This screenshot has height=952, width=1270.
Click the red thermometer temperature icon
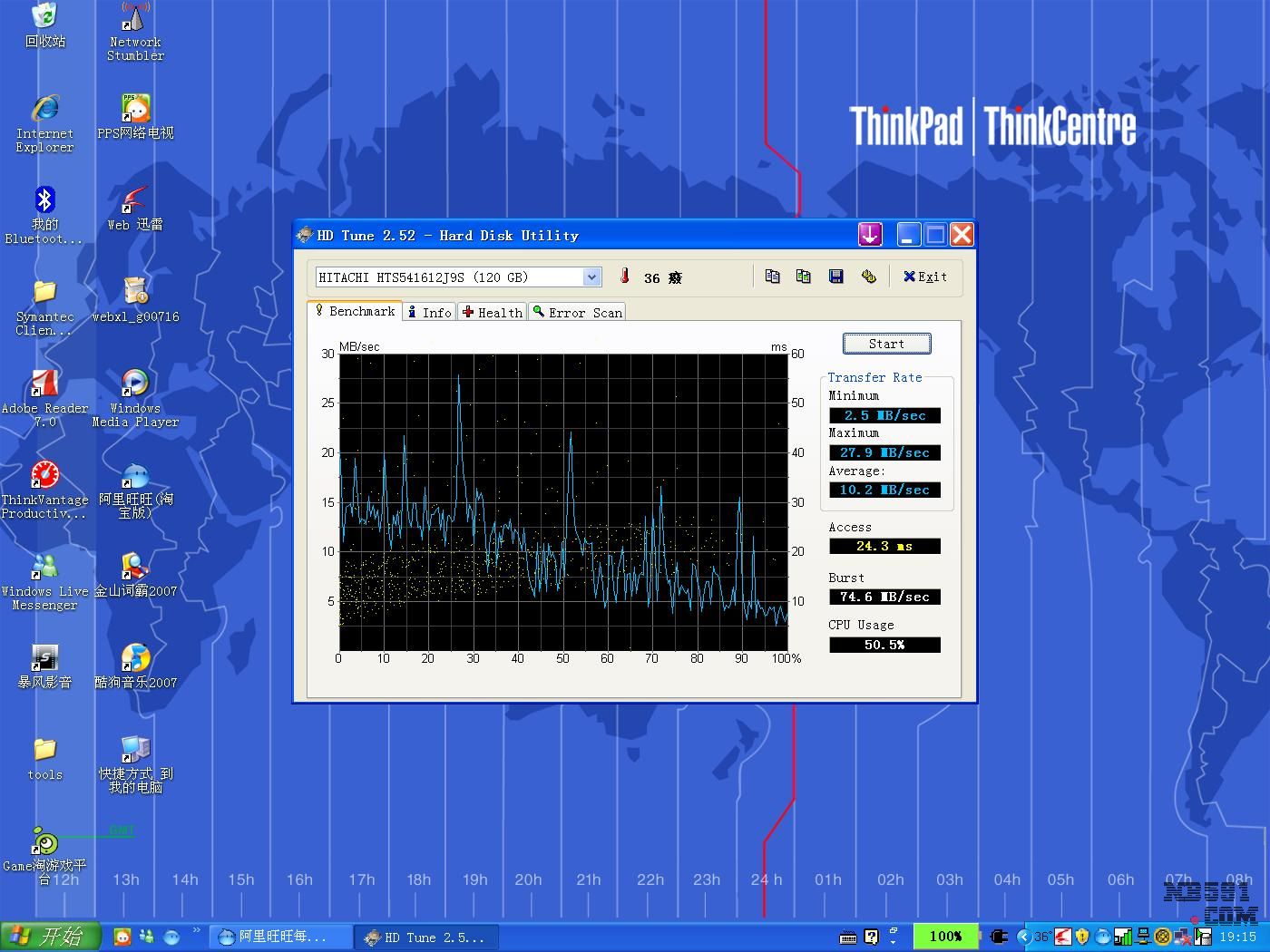pyautogui.click(x=624, y=277)
